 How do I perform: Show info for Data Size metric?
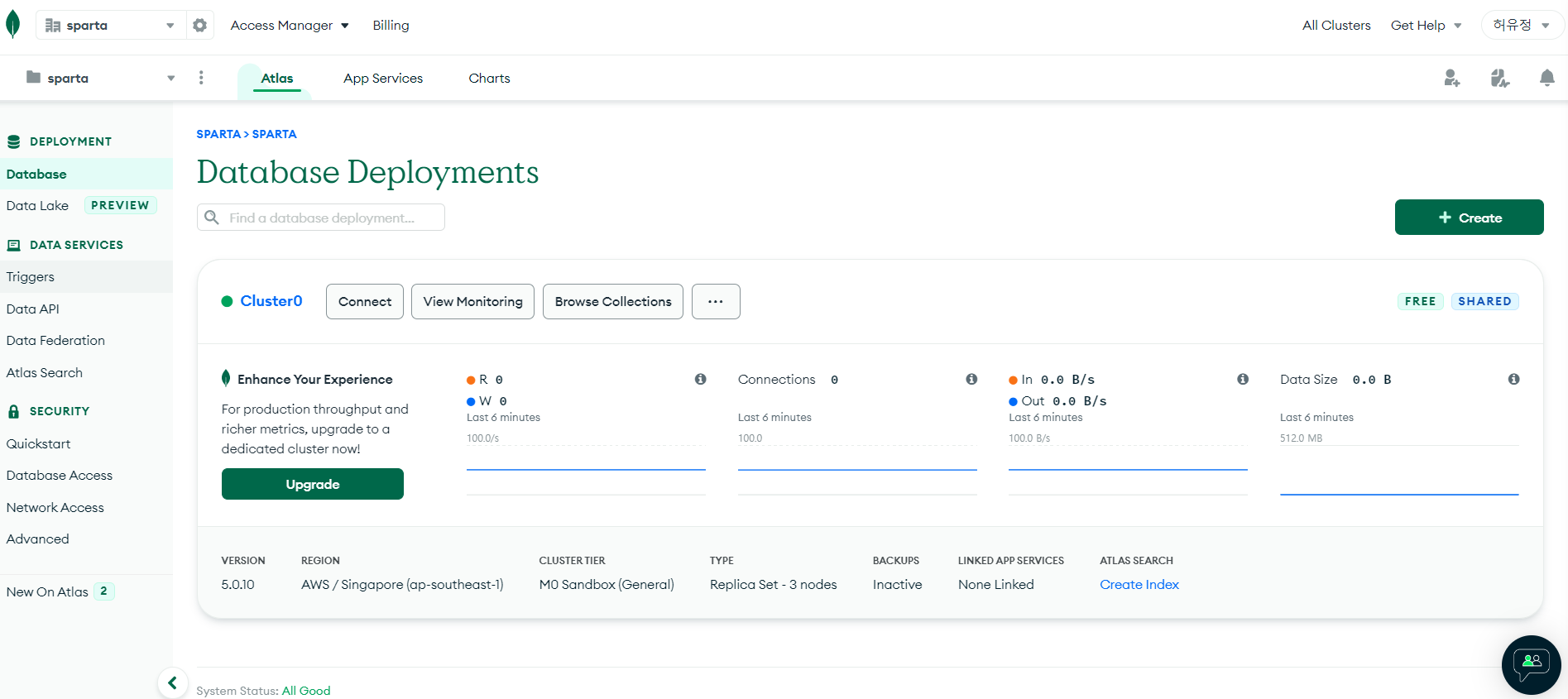tap(1513, 379)
